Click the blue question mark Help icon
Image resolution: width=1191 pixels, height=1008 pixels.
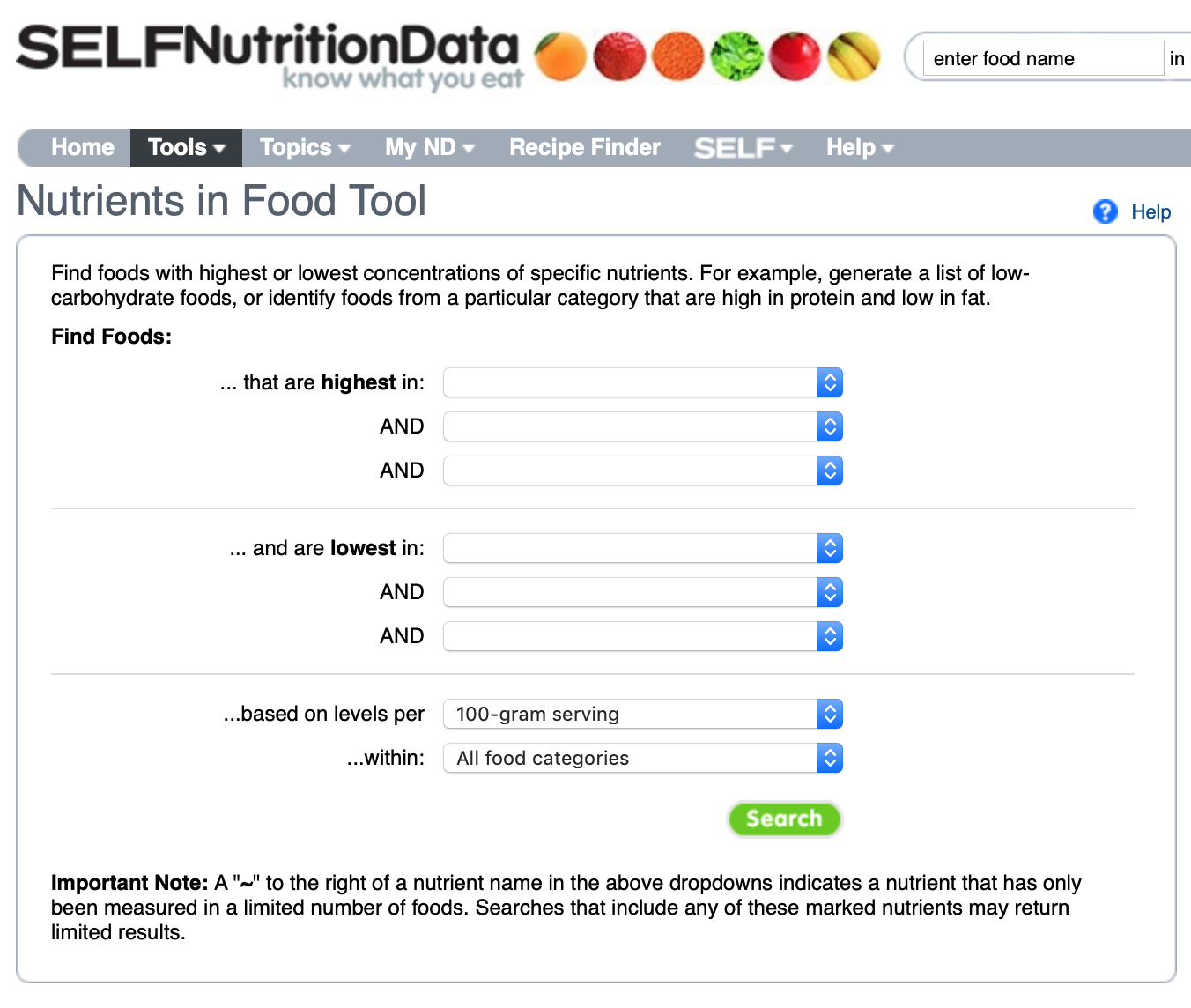(1105, 211)
